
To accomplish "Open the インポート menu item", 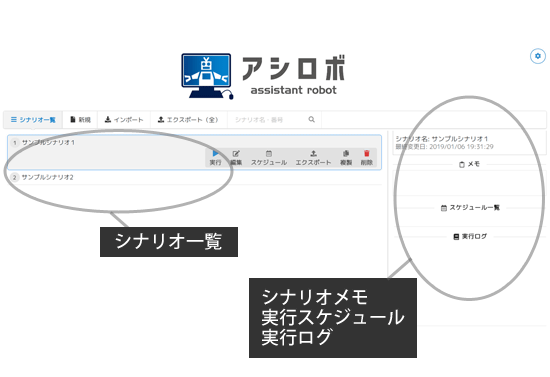I will [124, 120].
